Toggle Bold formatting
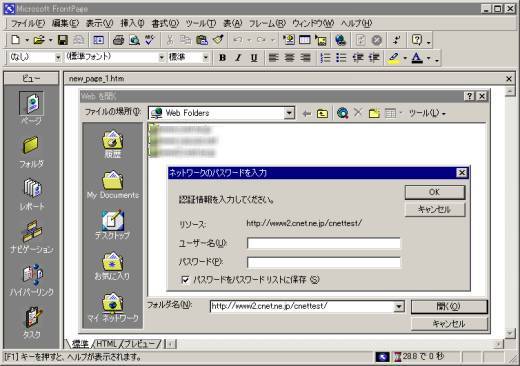This screenshot has height=366, width=520. tap(222, 58)
